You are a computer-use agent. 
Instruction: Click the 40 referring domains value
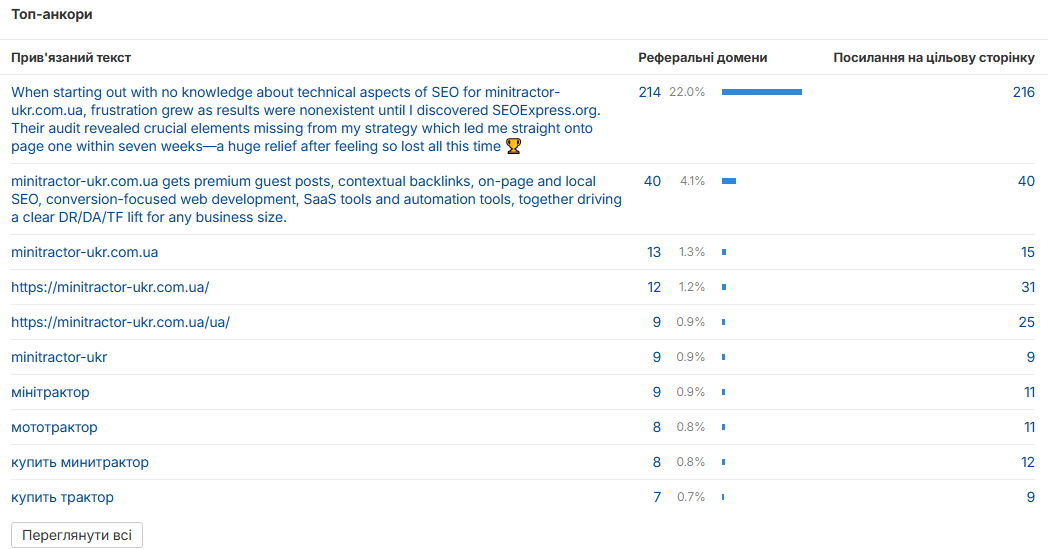point(652,181)
